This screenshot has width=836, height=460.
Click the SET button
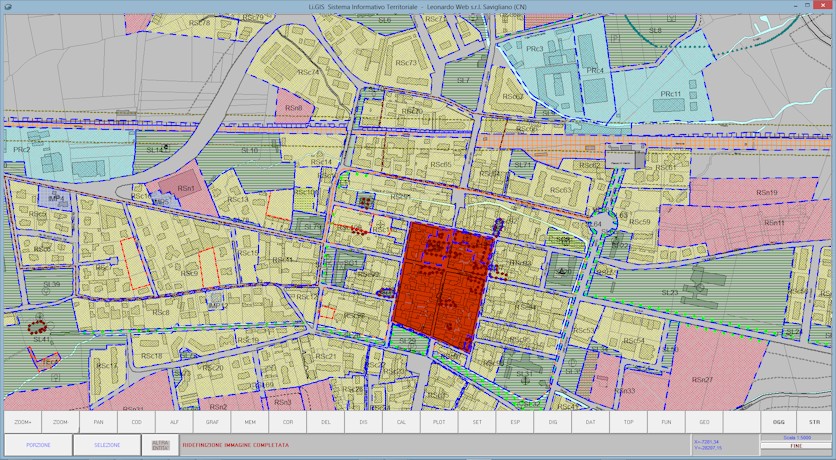click(x=477, y=423)
